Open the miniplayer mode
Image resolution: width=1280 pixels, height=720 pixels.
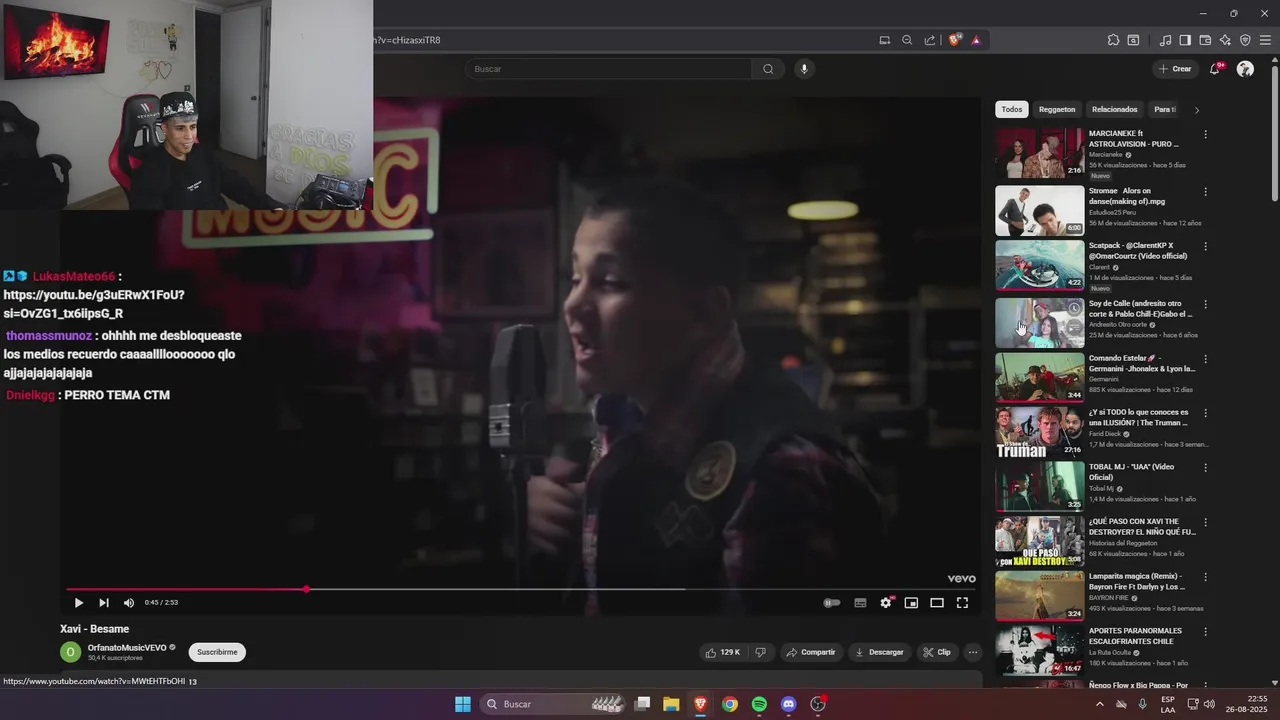[911, 603]
